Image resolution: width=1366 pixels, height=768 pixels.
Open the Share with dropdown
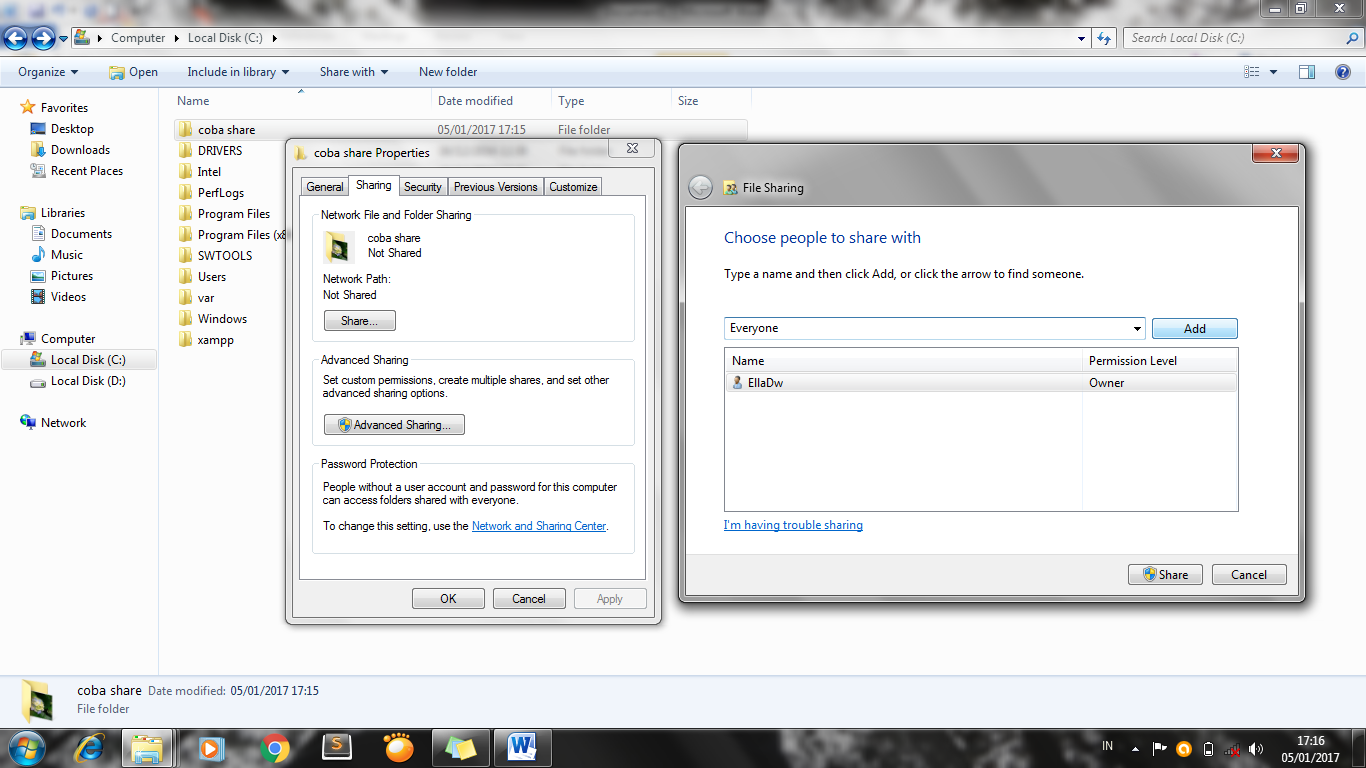click(x=354, y=72)
